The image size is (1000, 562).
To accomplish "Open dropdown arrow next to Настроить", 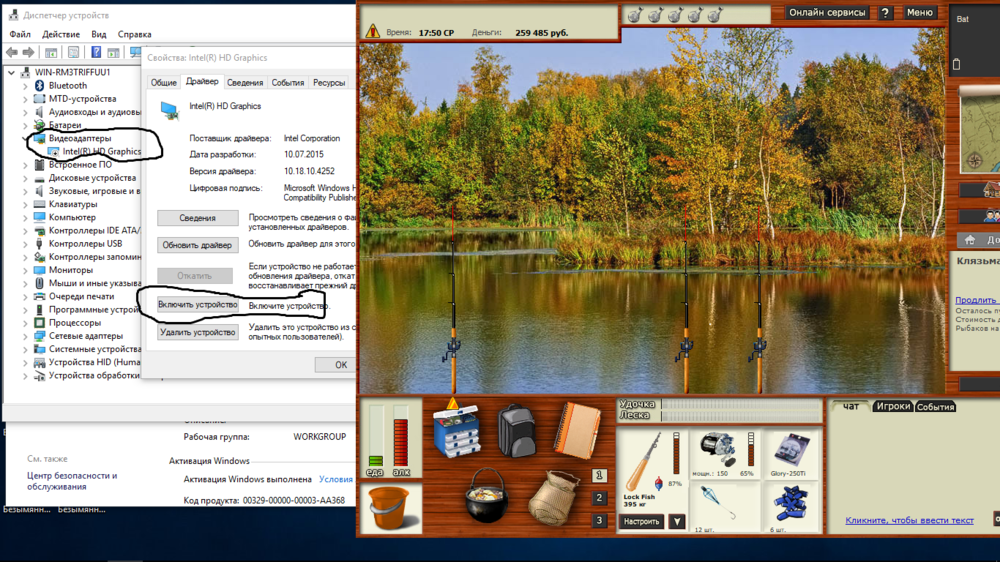I will click(677, 522).
